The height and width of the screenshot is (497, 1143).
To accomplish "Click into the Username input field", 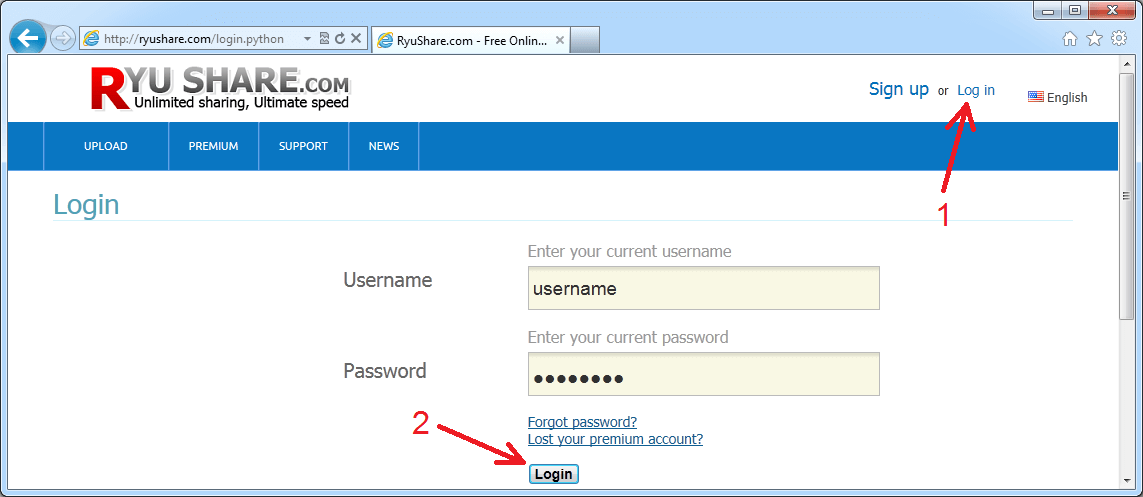I will (x=703, y=288).
